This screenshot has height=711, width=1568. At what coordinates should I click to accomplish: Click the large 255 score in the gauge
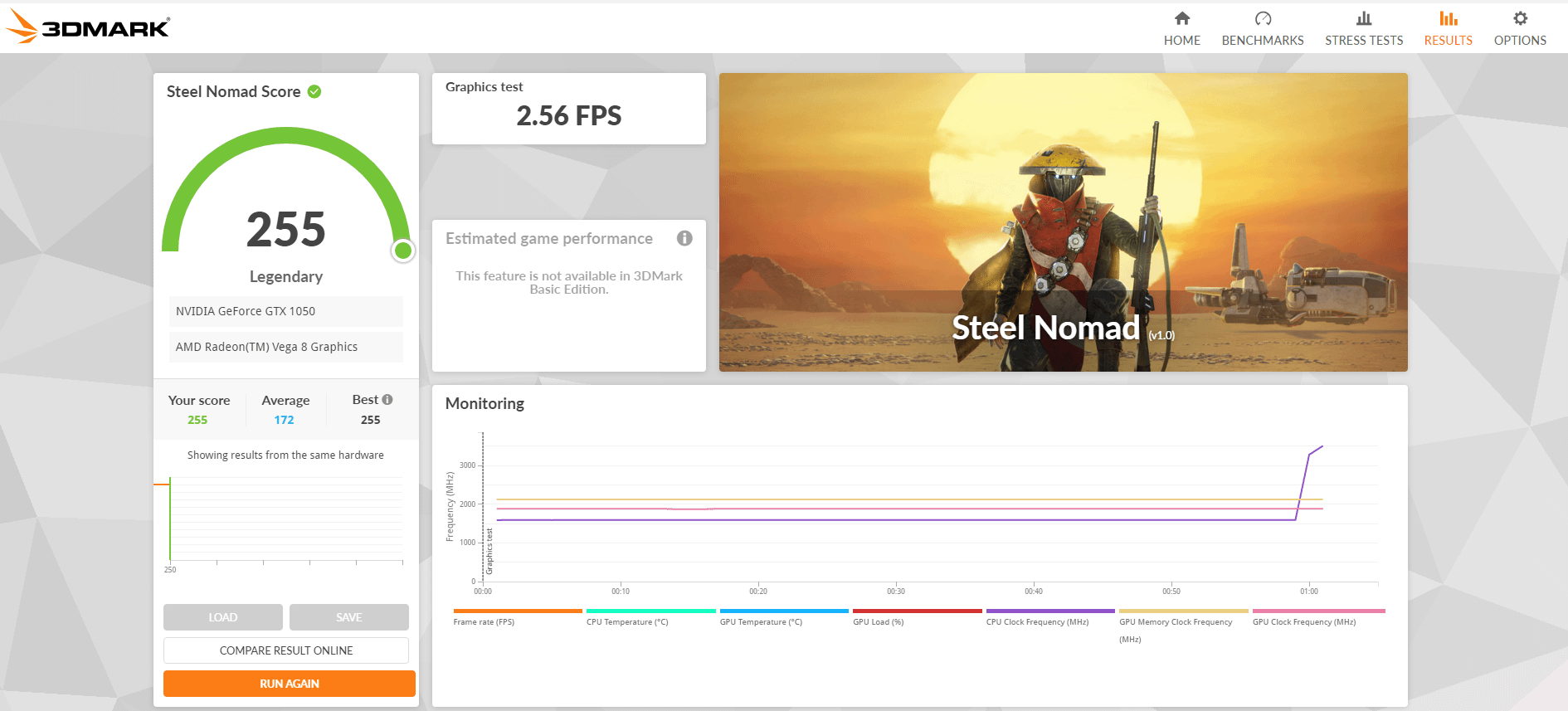[x=286, y=229]
